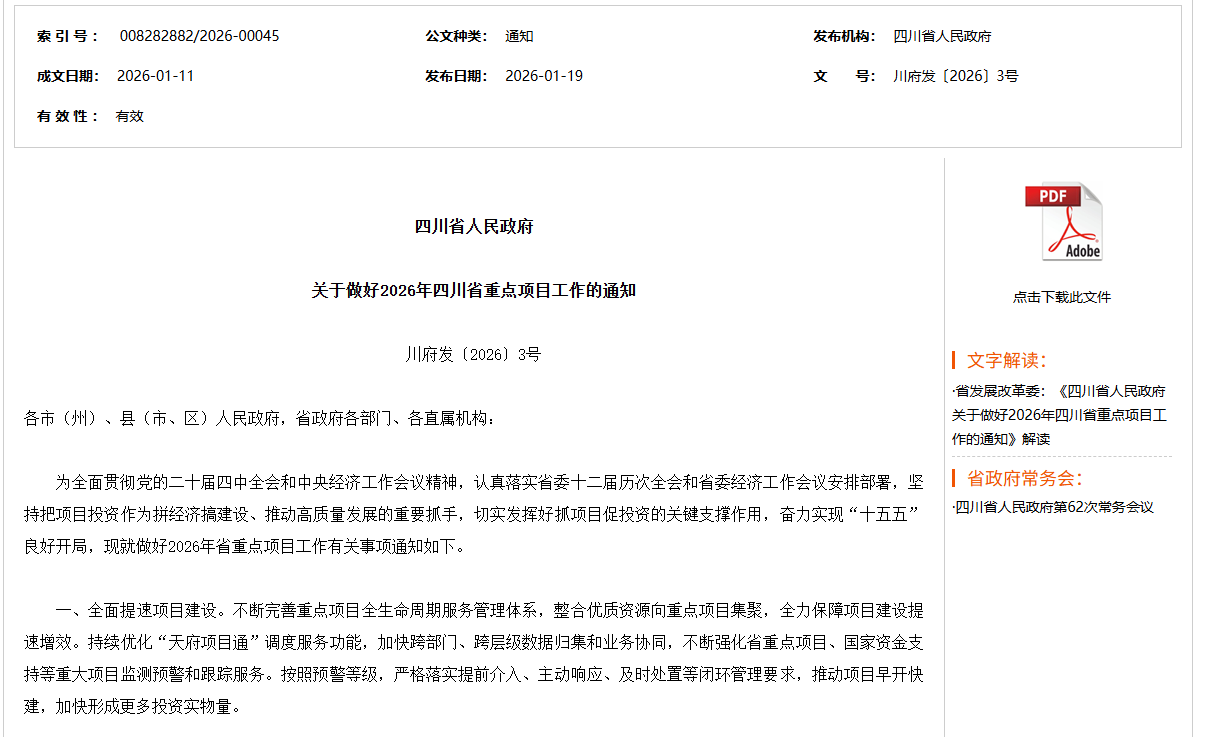Click the 成文日期 value 2026-01-11
This screenshot has width=1207, height=737.
(x=155, y=76)
